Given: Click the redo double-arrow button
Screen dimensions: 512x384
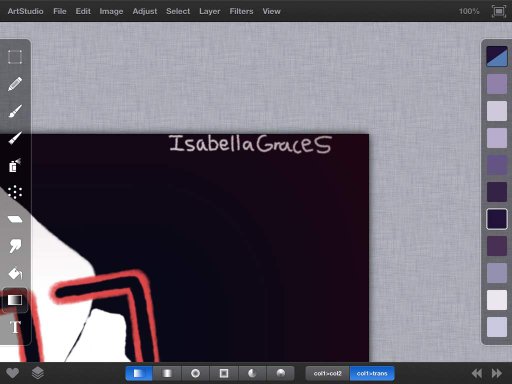Looking at the screenshot, I should 497,373.
